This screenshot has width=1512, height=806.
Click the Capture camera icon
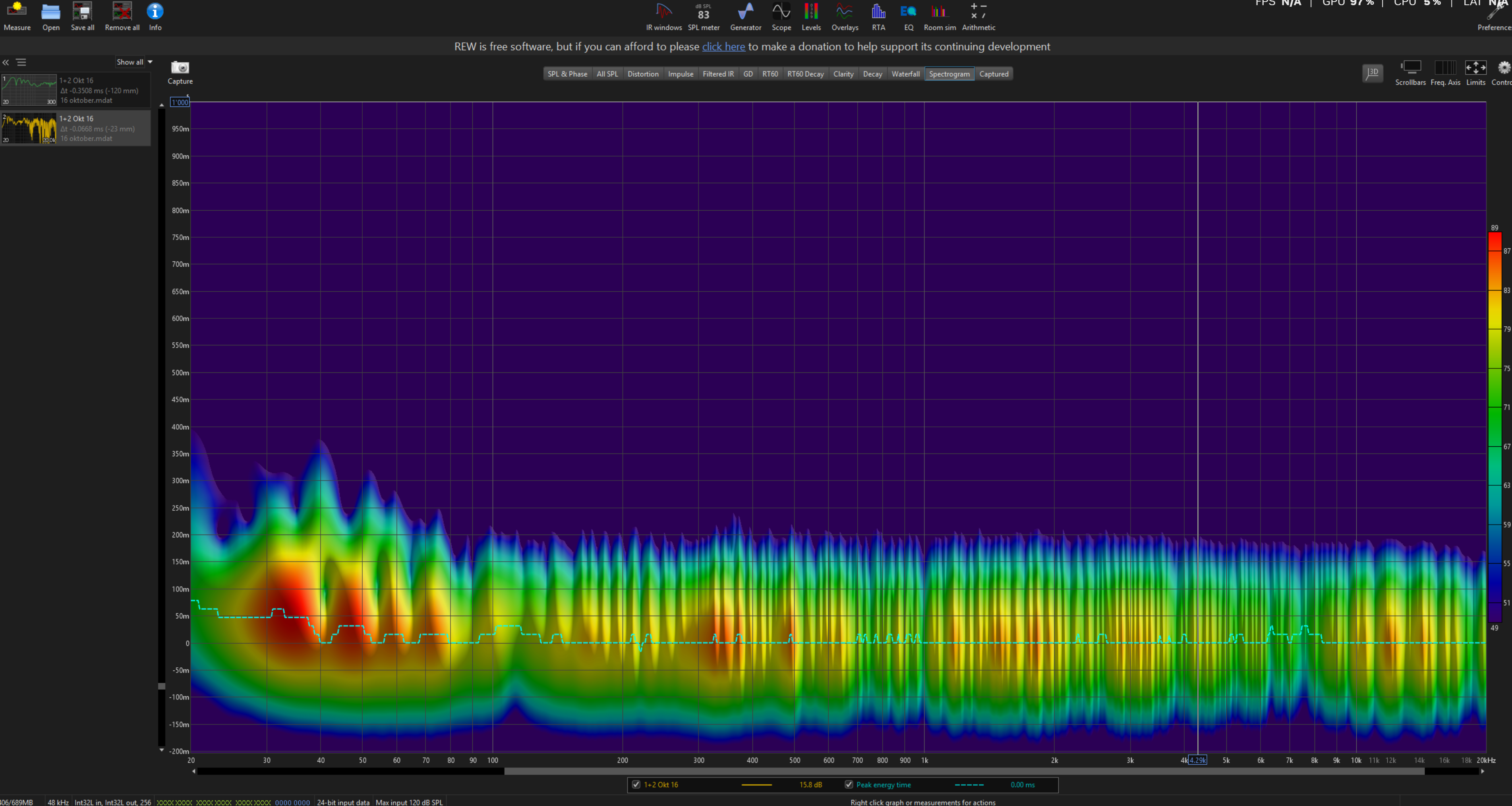point(180,68)
